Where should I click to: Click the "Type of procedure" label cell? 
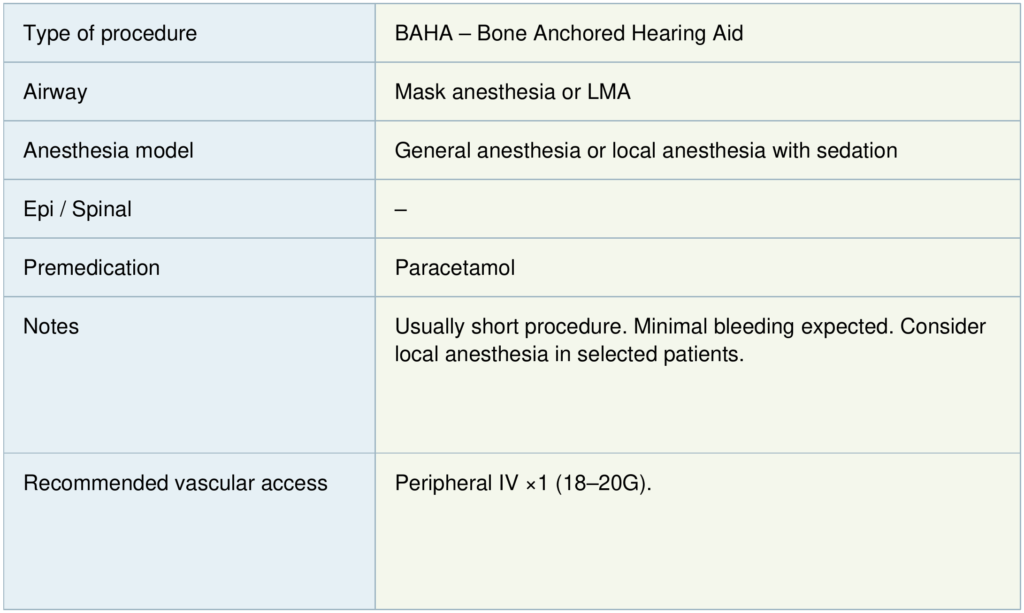110,34
